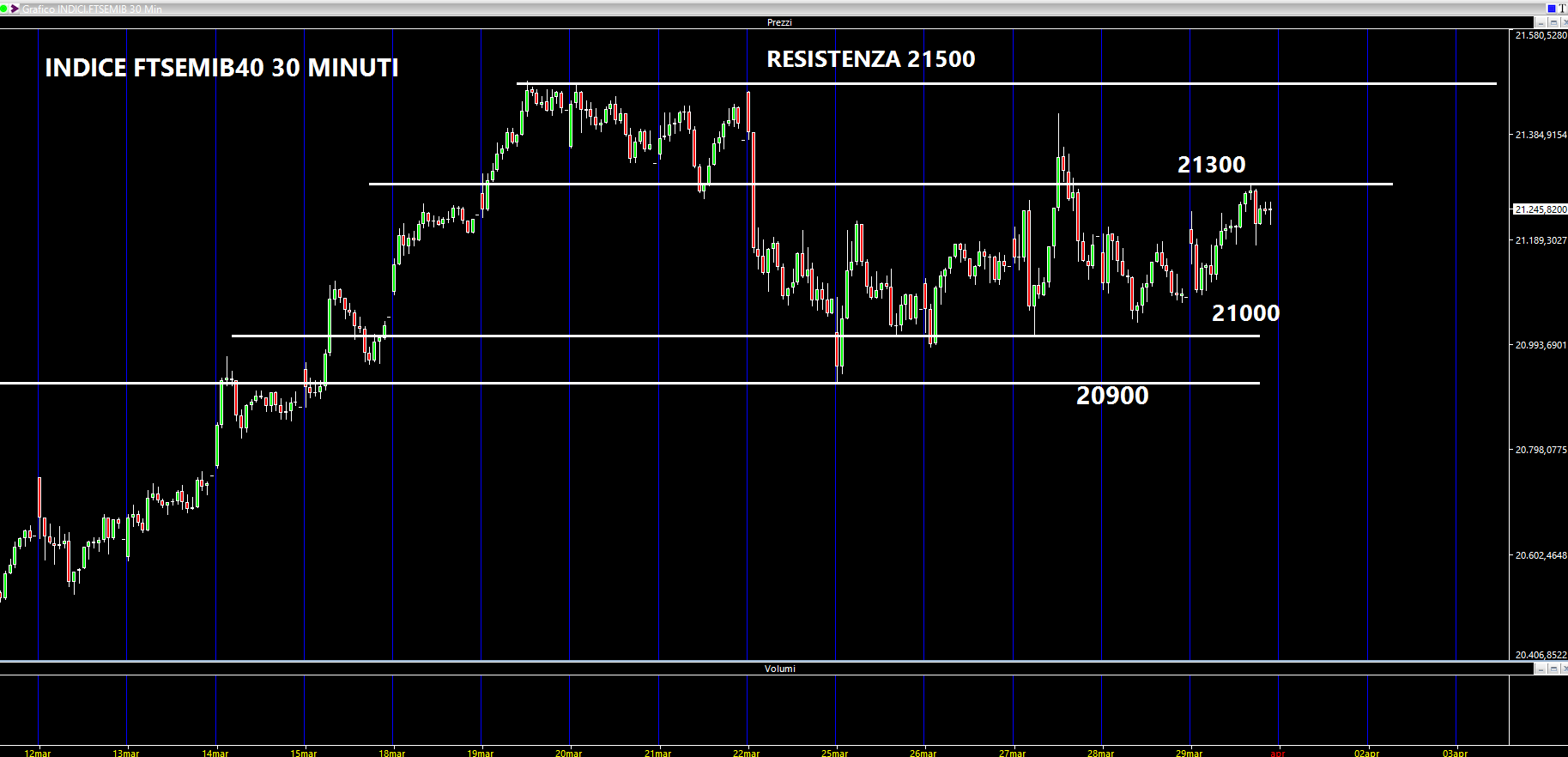Select the horizontal line under the 21300 label
The image size is (1568, 757).
pyautogui.click(x=881, y=184)
